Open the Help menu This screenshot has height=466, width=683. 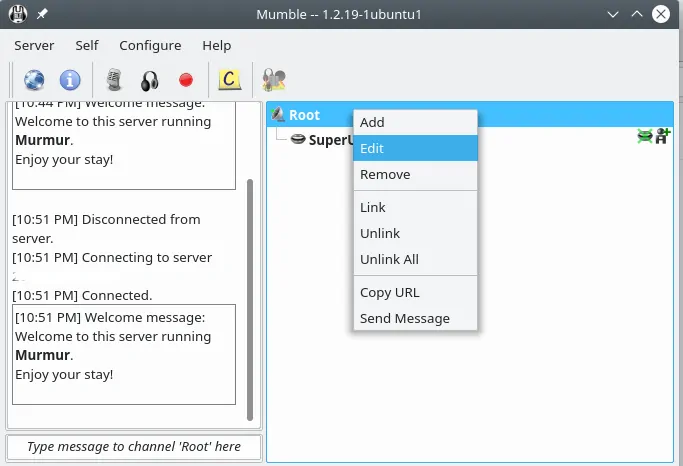click(x=216, y=45)
